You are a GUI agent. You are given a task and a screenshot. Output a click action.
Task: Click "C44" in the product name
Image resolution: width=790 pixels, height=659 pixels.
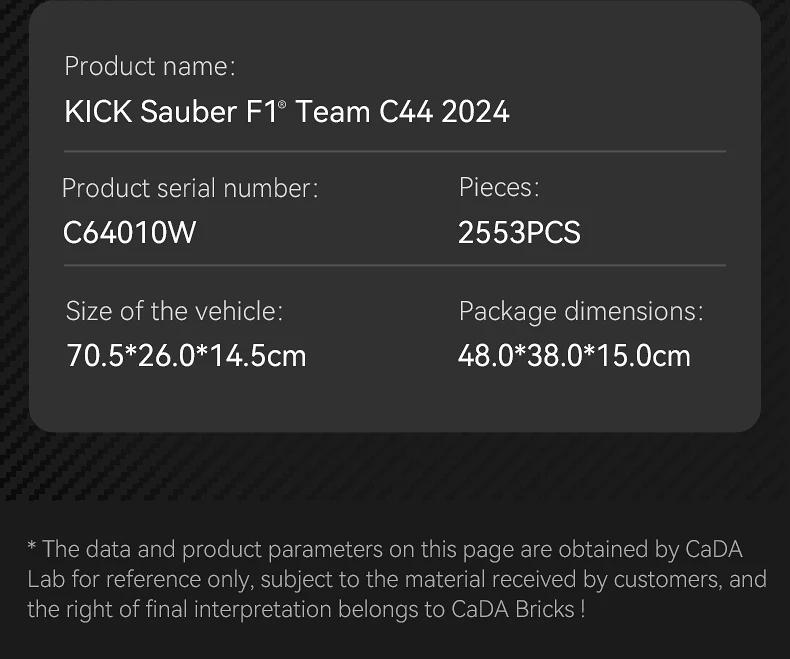pyautogui.click(x=406, y=111)
